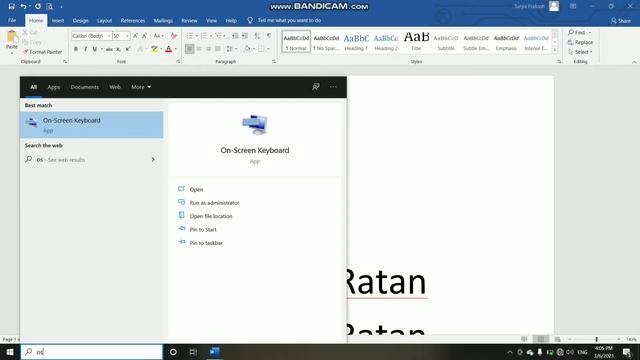This screenshot has width=640, height=360.
Task: Toggle center alignment button
Action: tap(199, 49)
